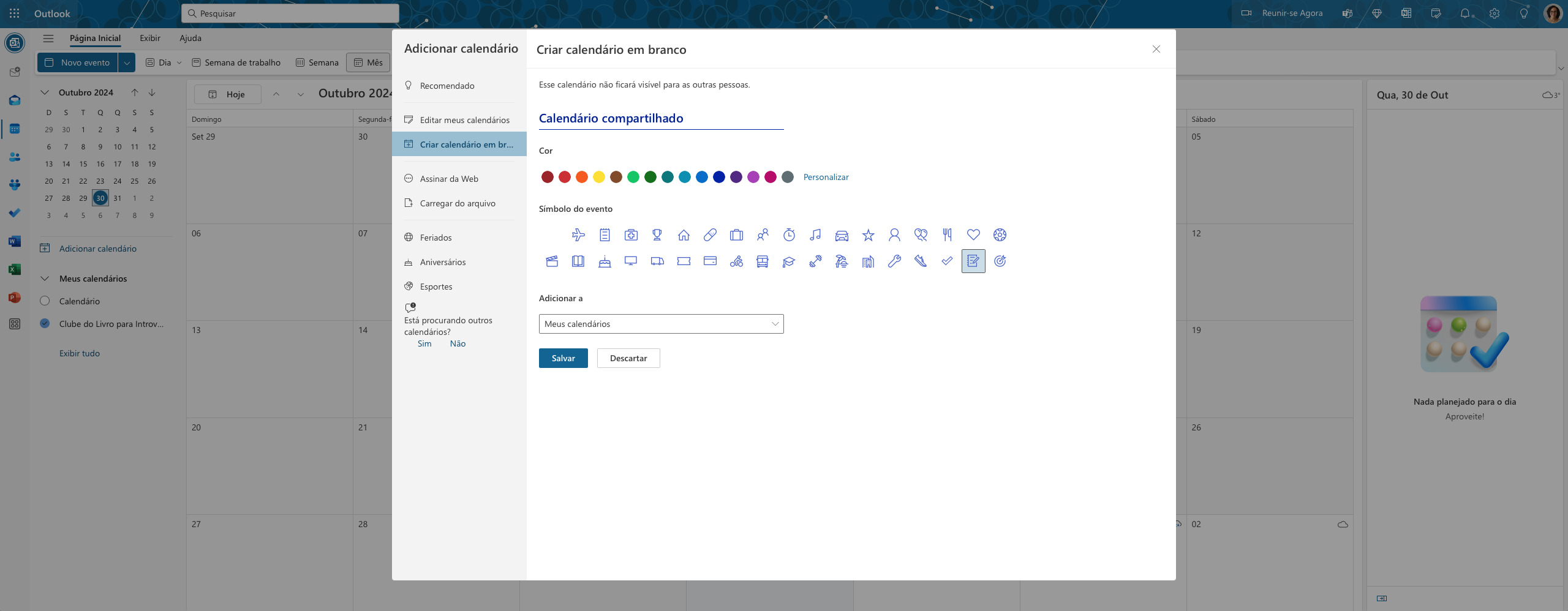Uncheck Clube do Livro para Introv calendar
This screenshot has height=611, width=1568.
click(x=43, y=323)
